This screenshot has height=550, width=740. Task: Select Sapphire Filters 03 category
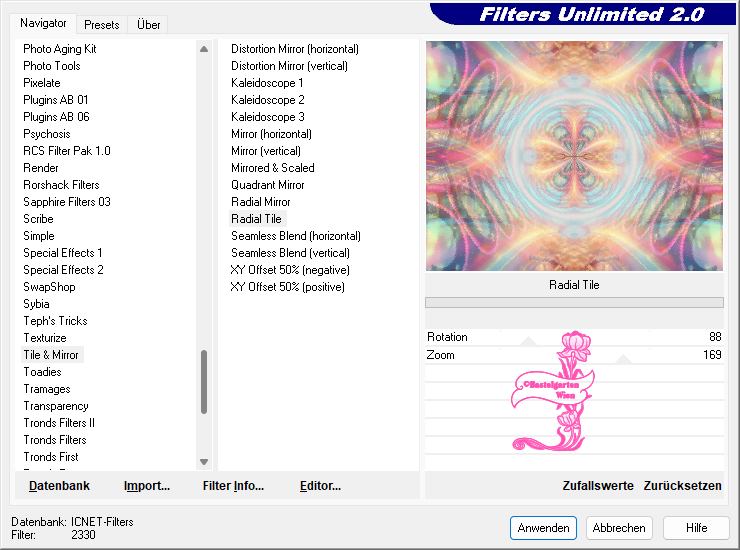(67, 202)
